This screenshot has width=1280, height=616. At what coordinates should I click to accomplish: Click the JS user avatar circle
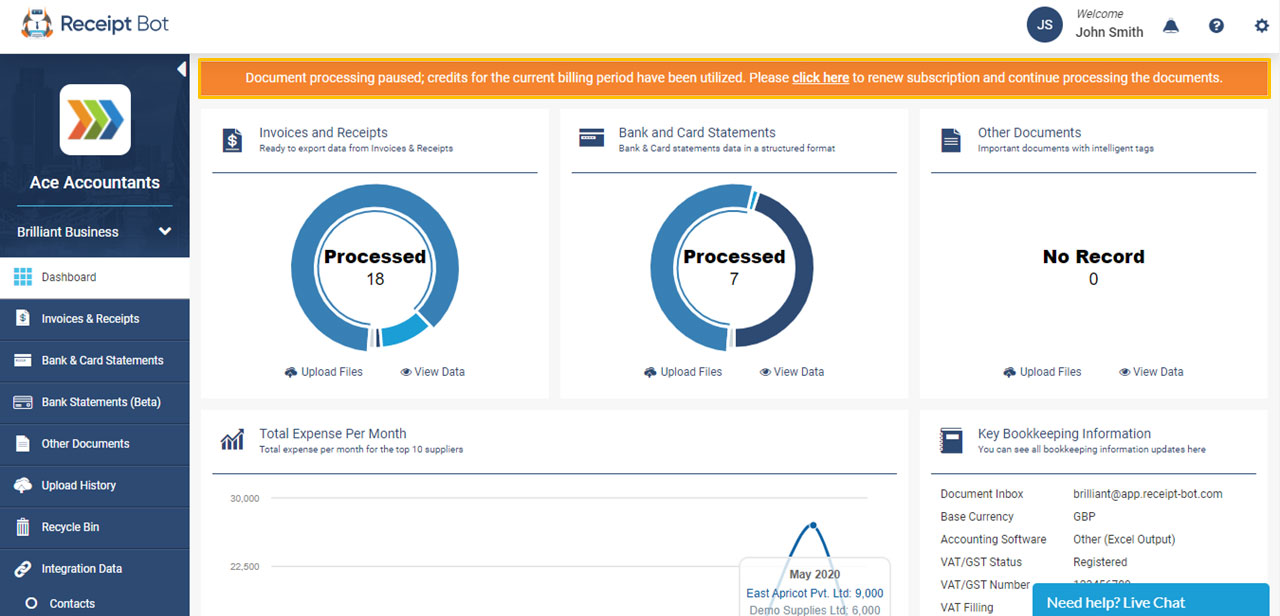[x=1044, y=25]
